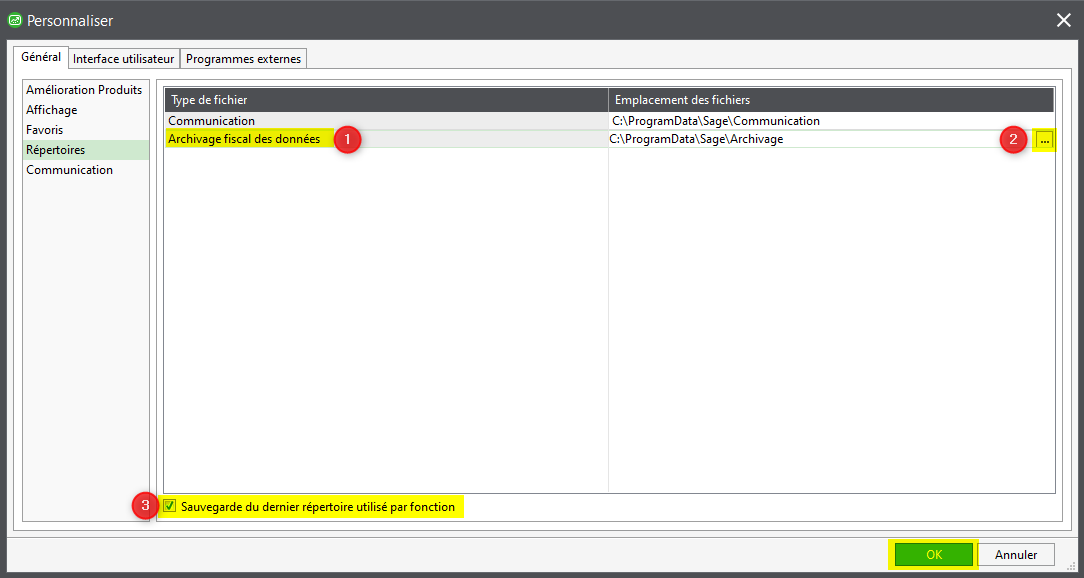Select the Répertoires category
This screenshot has width=1084, height=578.
[56, 150]
